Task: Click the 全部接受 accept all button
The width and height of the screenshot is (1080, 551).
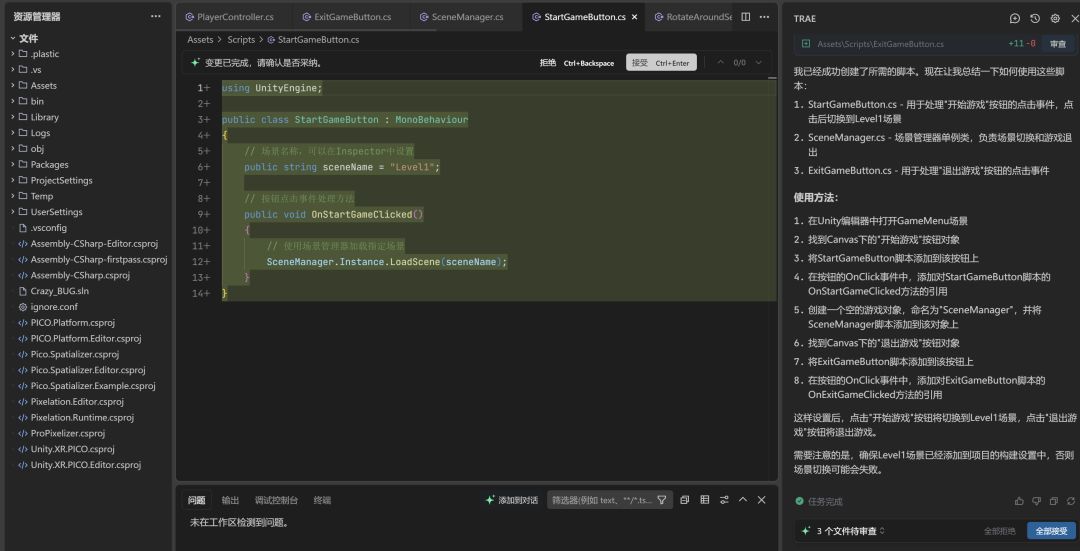Action: (x=1051, y=531)
